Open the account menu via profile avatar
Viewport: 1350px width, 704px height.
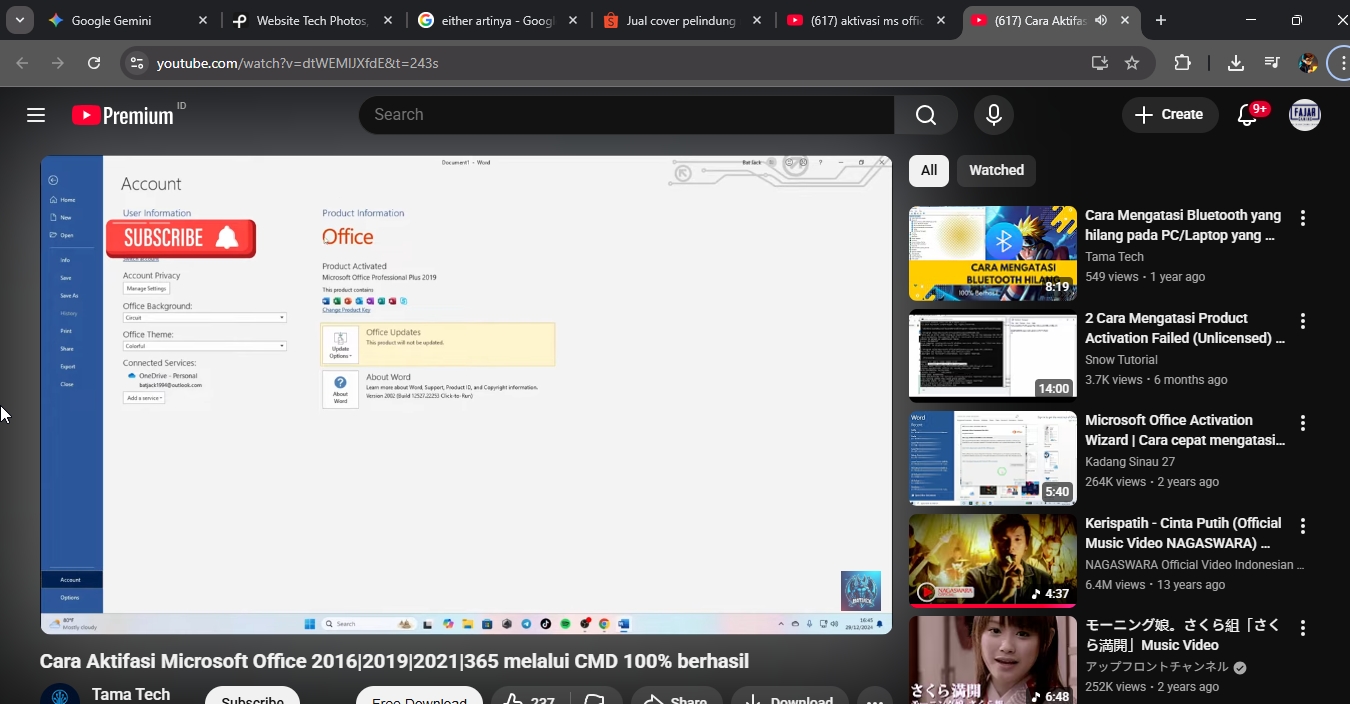pyautogui.click(x=1304, y=114)
